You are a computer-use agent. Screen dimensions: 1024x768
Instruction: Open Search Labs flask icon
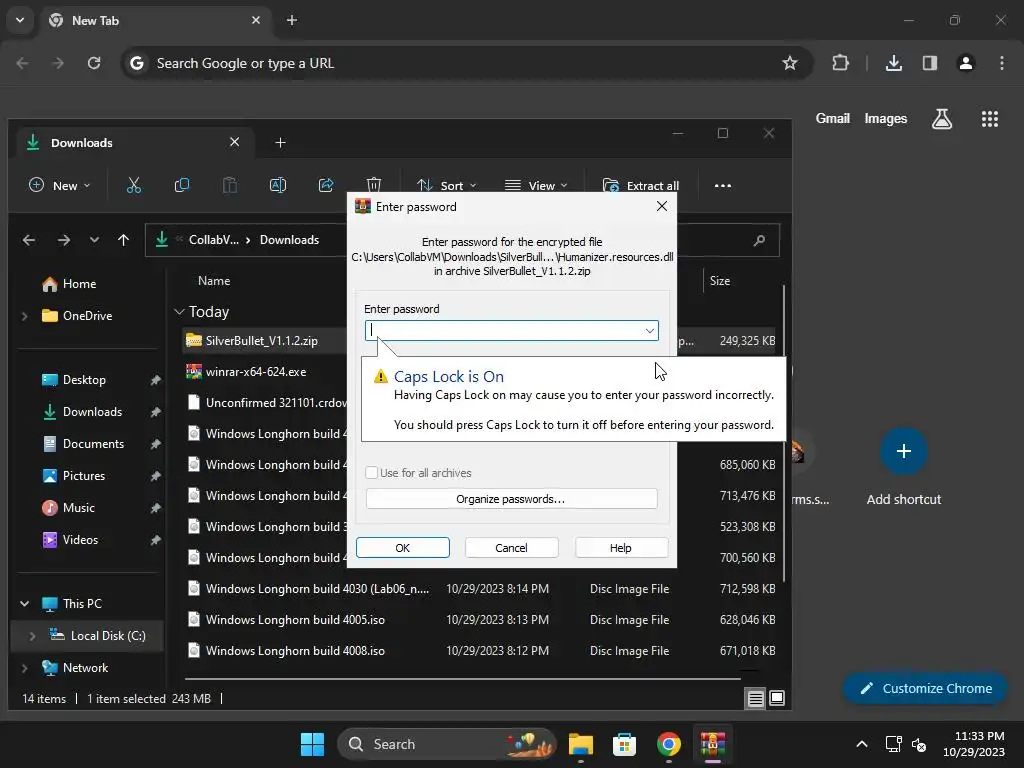942,119
